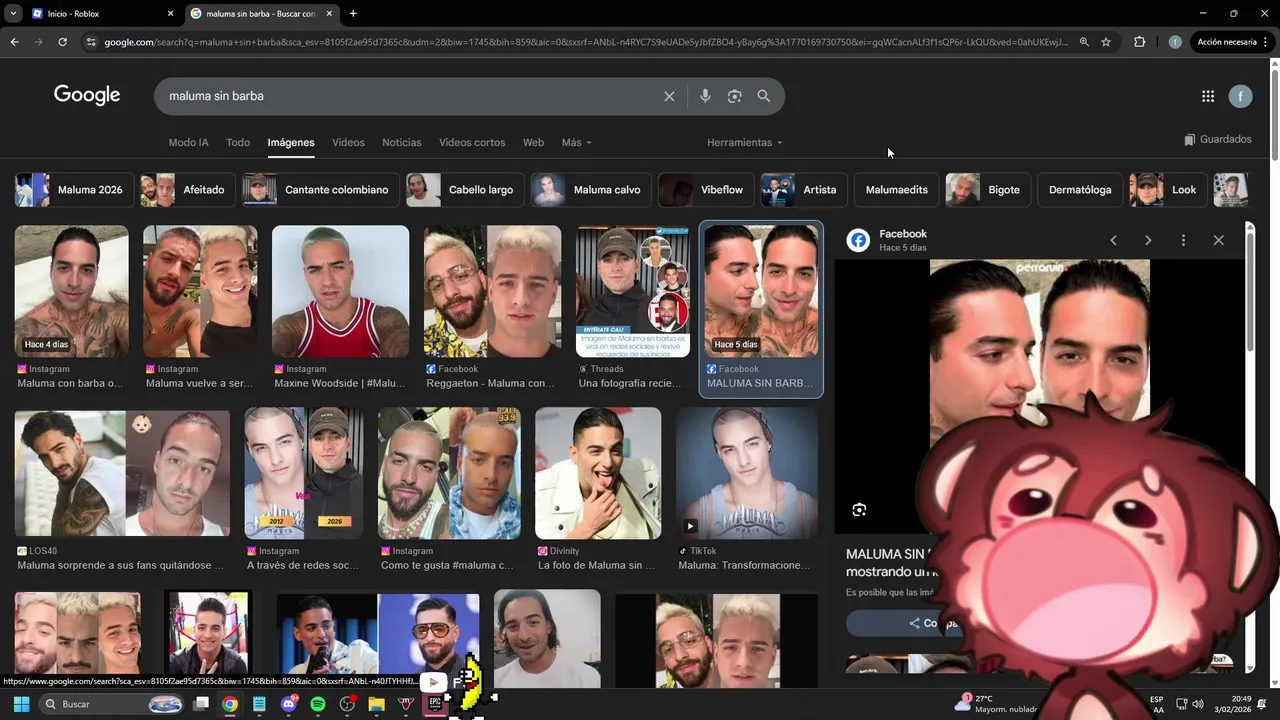Switch to Web results tab
The height and width of the screenshot is (720, 1280).
point(533,142)
